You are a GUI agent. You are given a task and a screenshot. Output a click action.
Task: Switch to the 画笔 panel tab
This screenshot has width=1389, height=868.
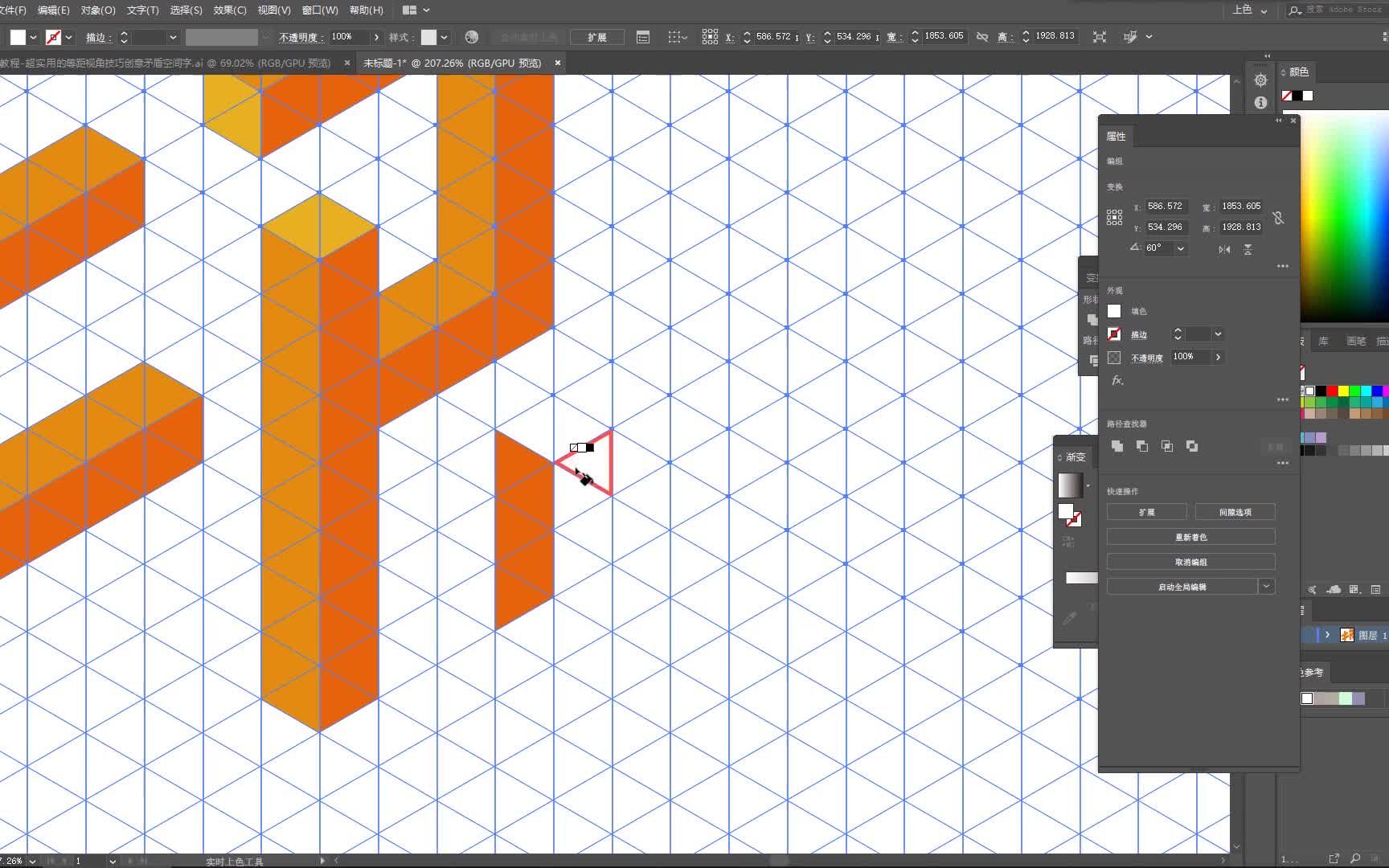pos(1356,342)
